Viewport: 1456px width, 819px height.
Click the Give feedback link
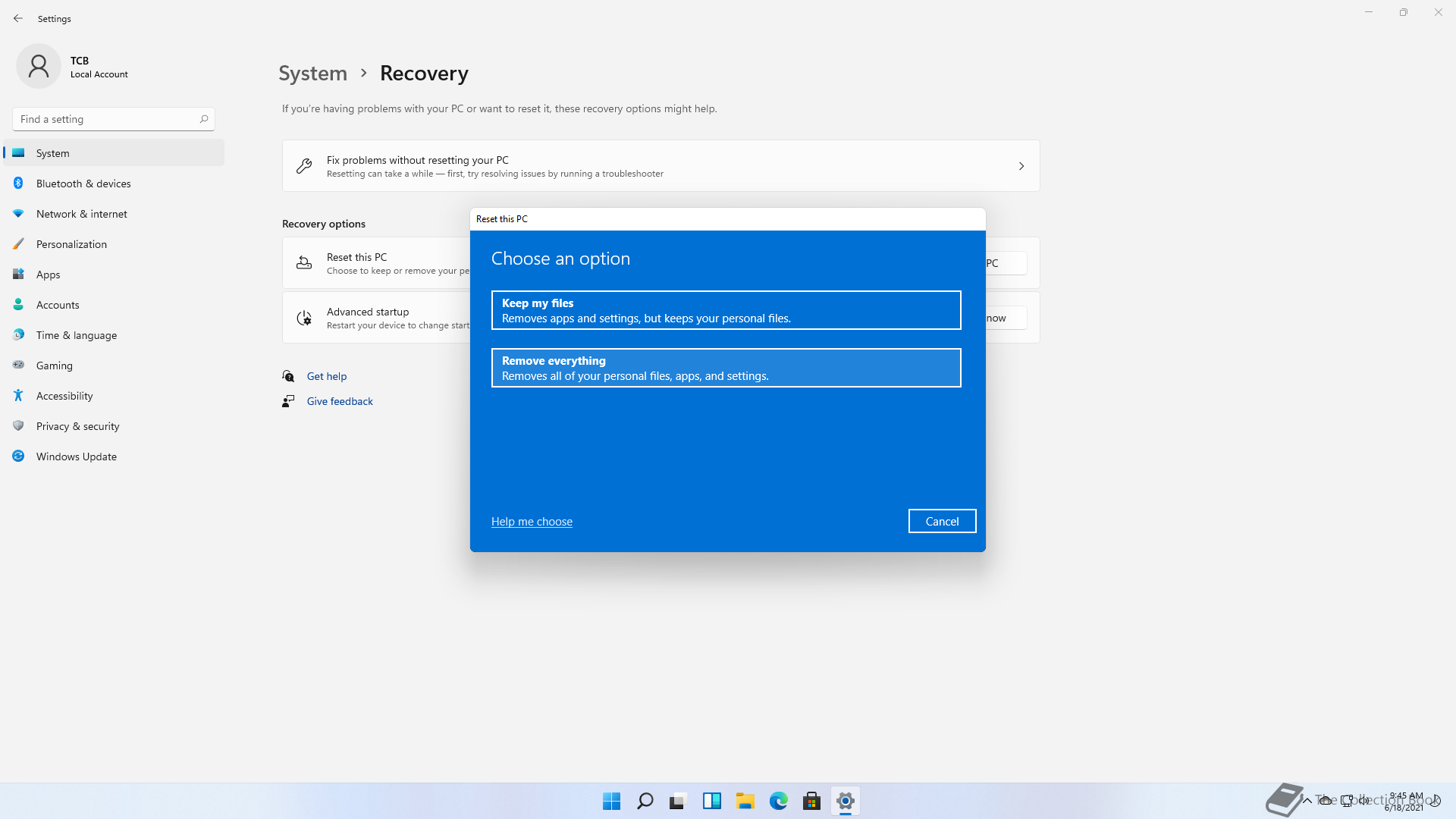[x=340, y=401]
